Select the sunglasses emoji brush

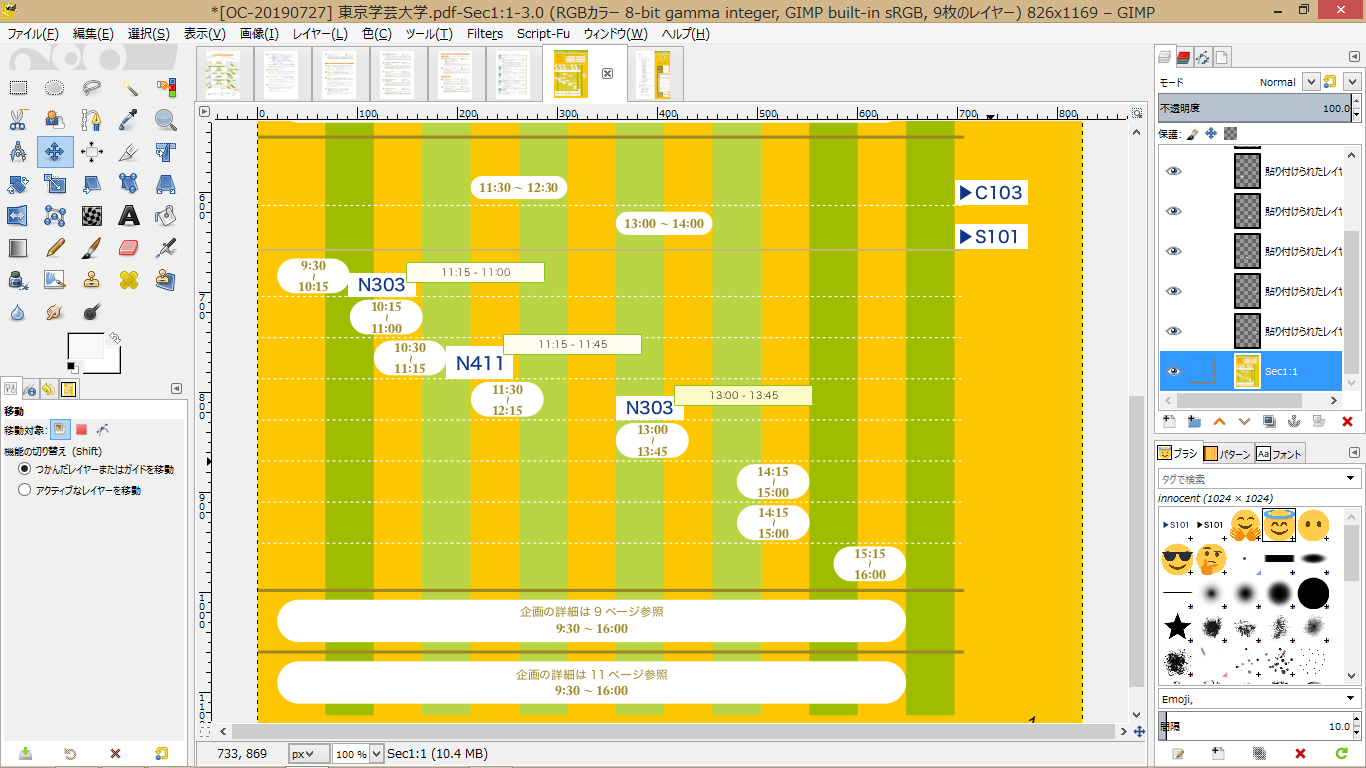(x=1178, y=559)
